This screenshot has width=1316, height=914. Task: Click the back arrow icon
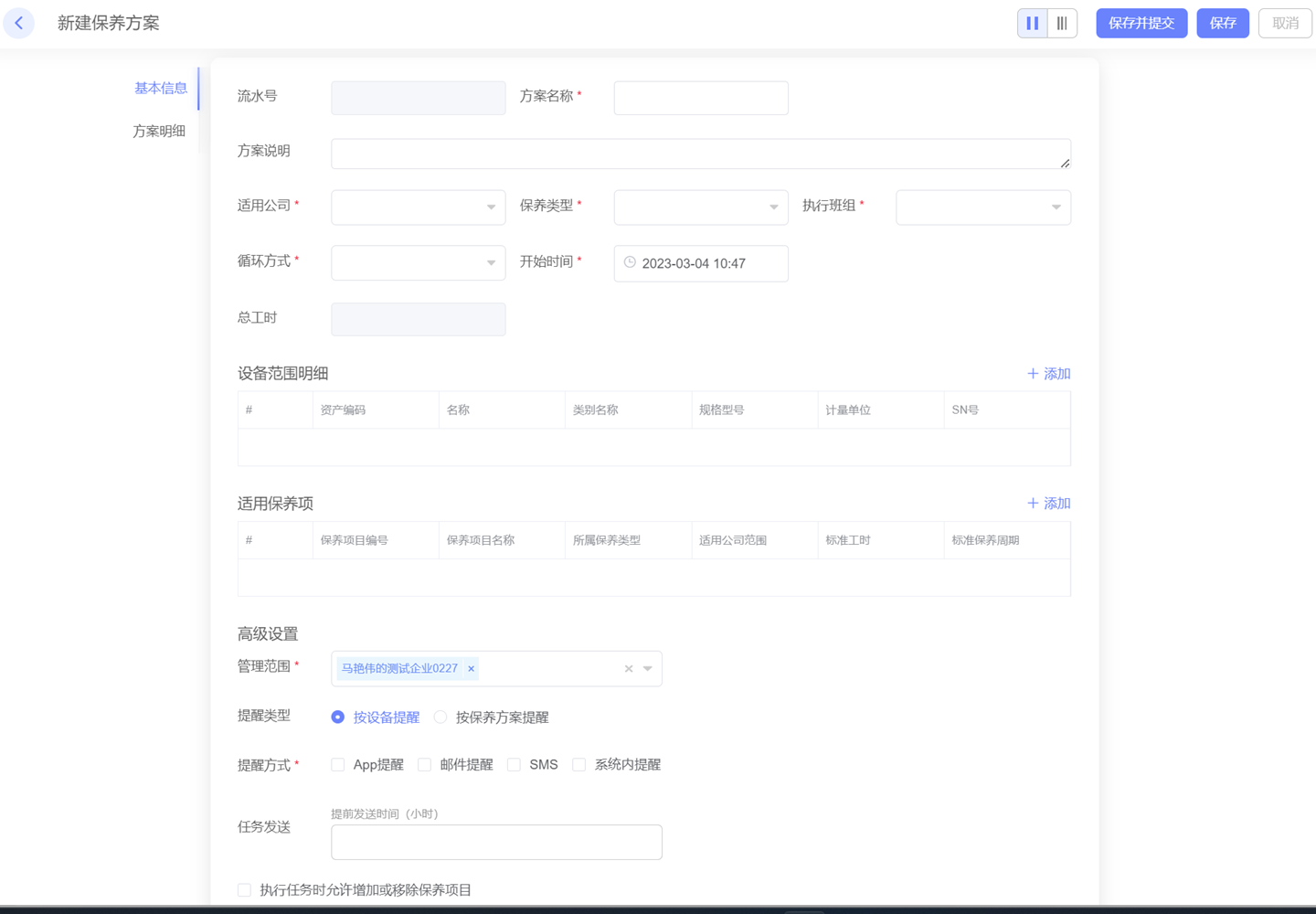point(19,23)
